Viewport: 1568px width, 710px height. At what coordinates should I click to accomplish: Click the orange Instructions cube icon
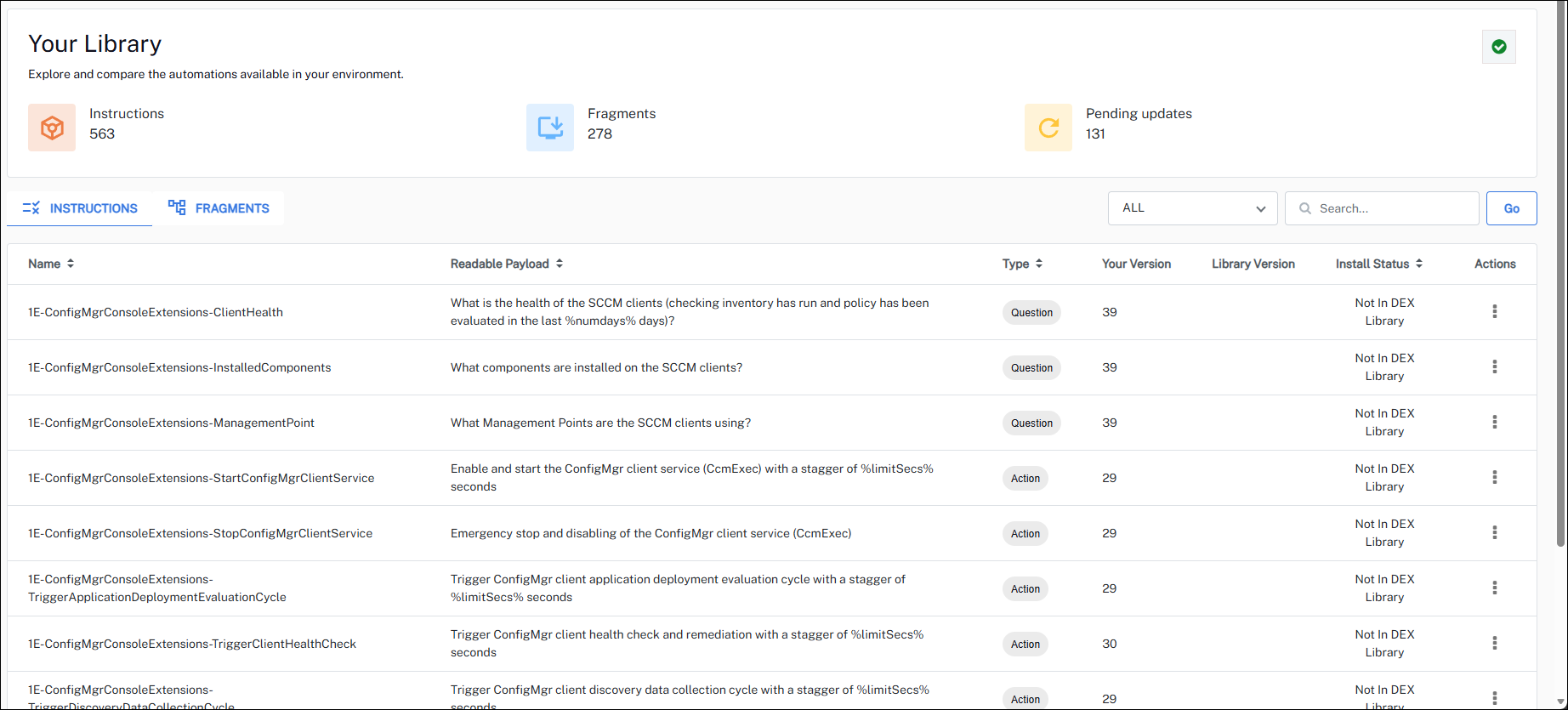click(52, 128)
